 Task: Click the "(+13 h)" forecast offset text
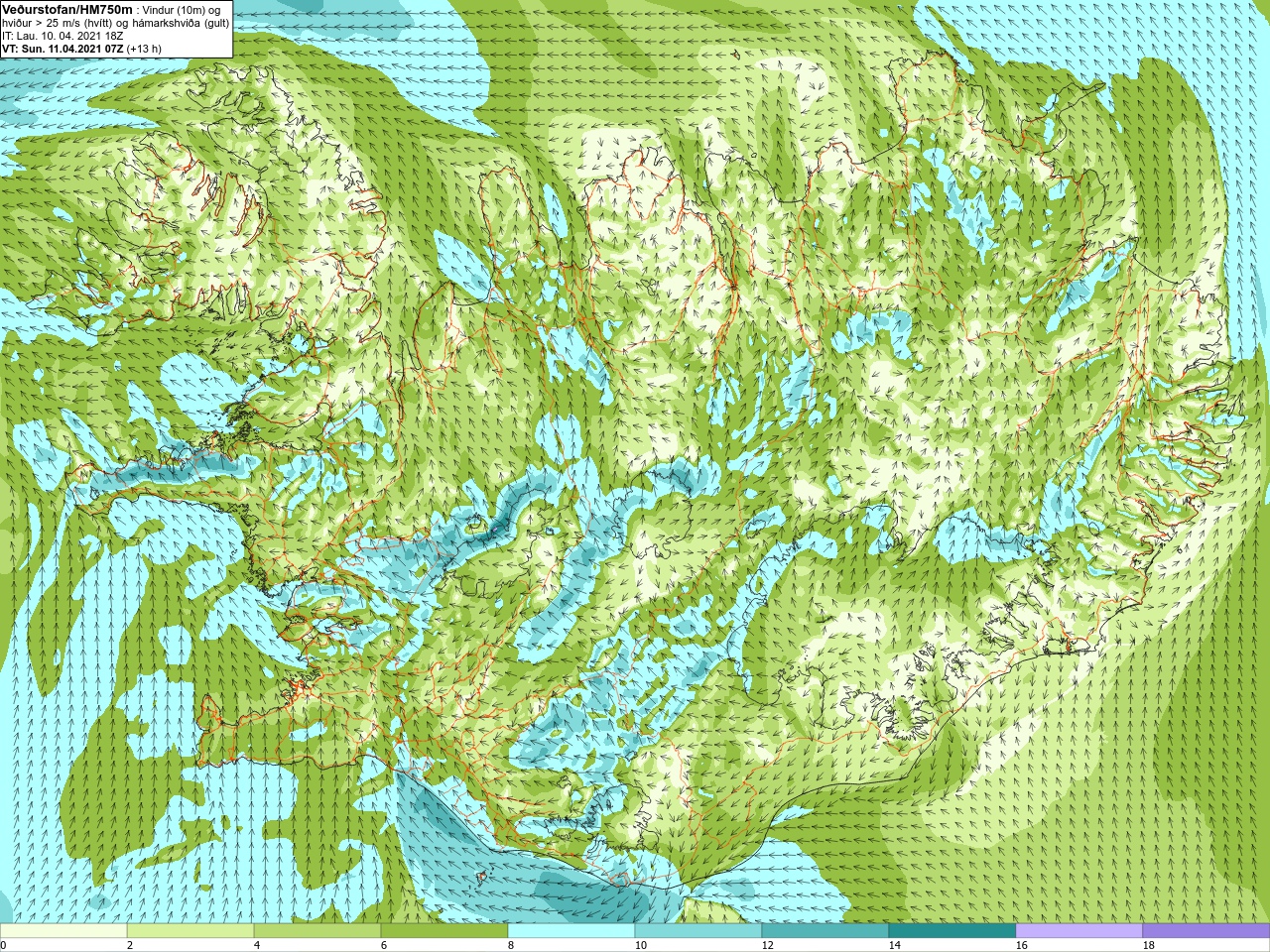tap(144, 49)
